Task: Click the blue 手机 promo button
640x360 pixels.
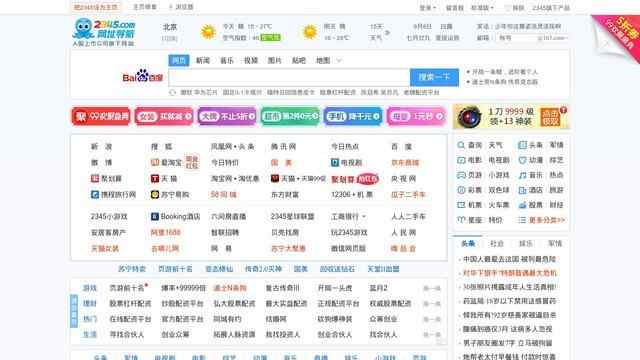Action: [x=353, y=116]
